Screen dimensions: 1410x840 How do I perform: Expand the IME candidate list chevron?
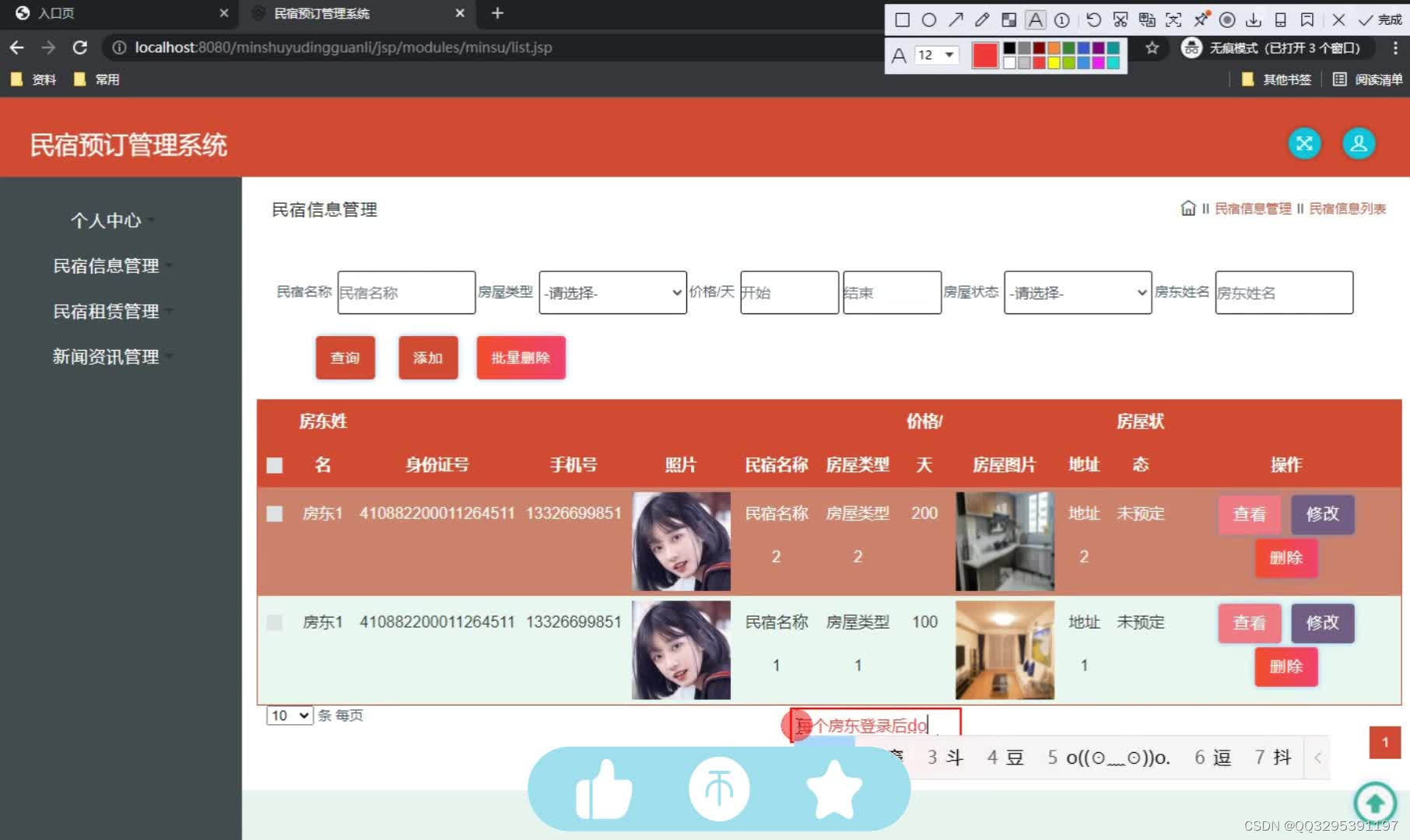pos(1317,758)
